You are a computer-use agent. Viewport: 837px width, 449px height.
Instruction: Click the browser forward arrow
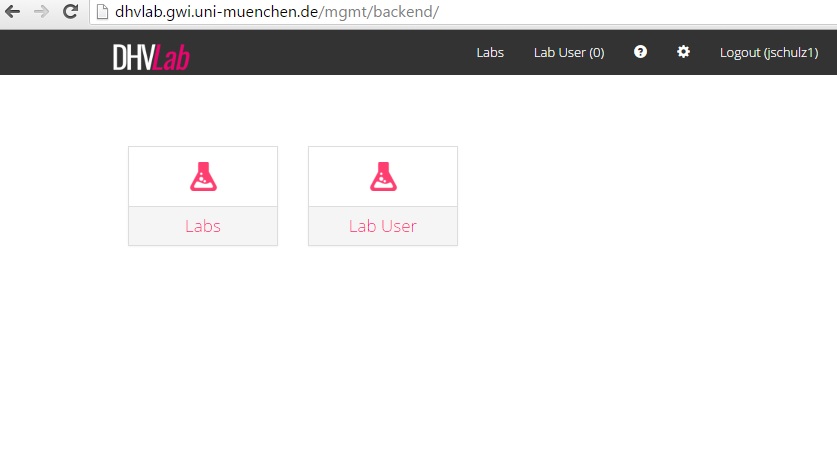coord(41,12)
